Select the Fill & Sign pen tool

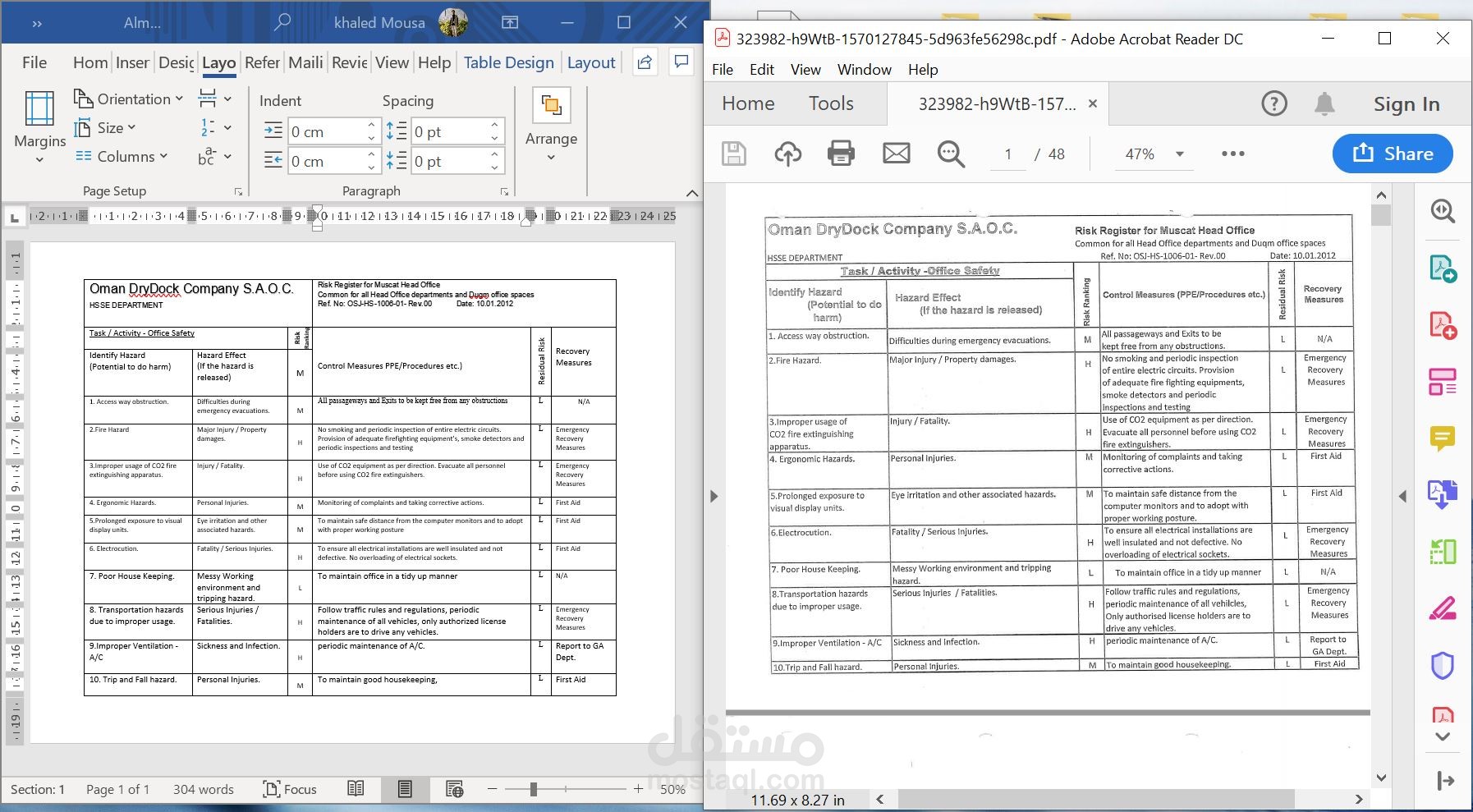1443,608
